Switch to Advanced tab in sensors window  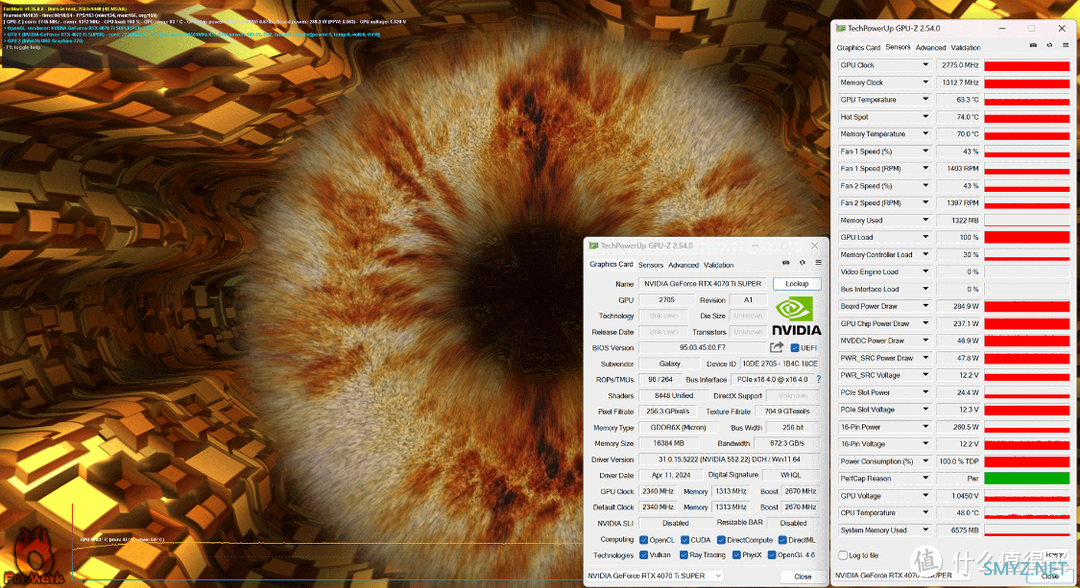coord(931,48)
